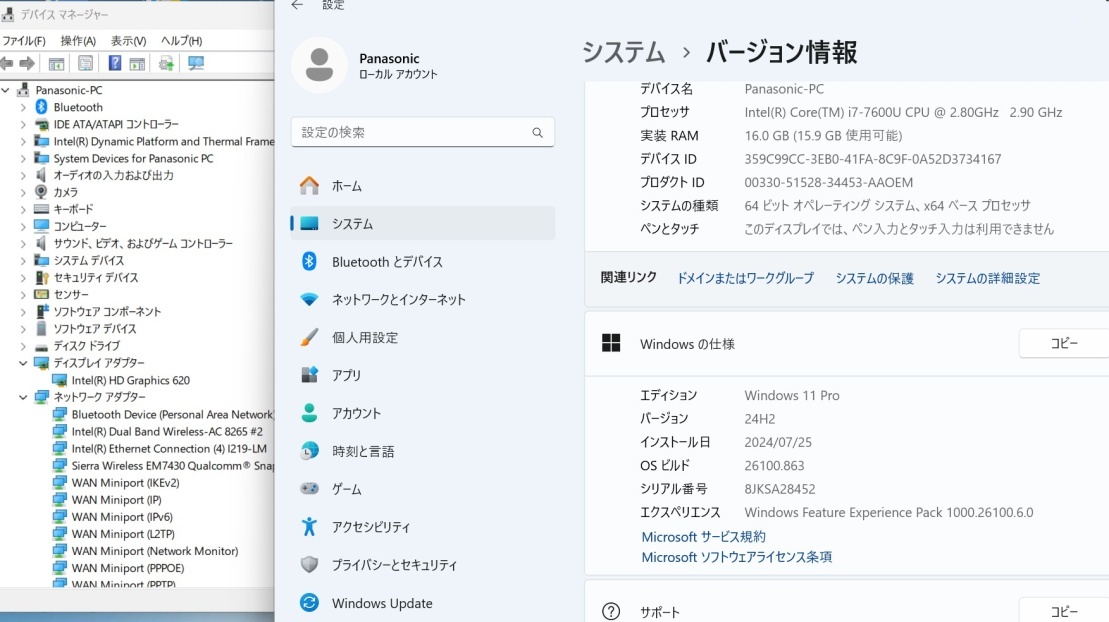The image size is (1109, 622).
Task: Click the Windows logo beside Windows の仕様
Action: (x=610, y=343)
